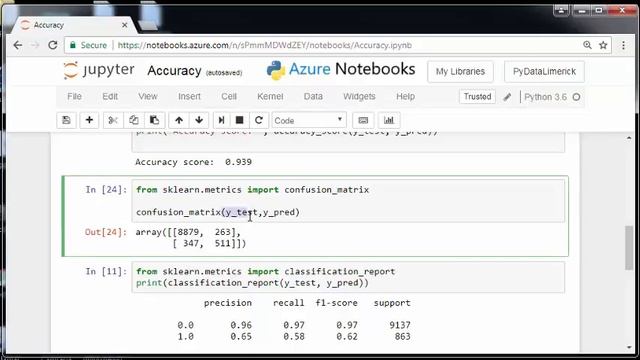Viewport: 640px width, 360px height.
Task: Click the Trusted notebook button
Action: (x=477, y=97)
